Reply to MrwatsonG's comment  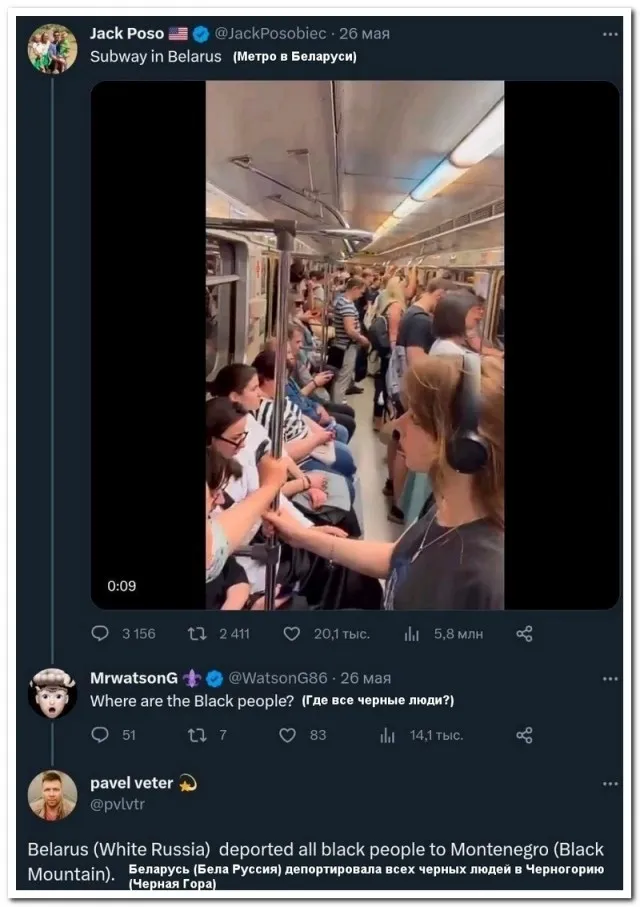pos(100,735)
